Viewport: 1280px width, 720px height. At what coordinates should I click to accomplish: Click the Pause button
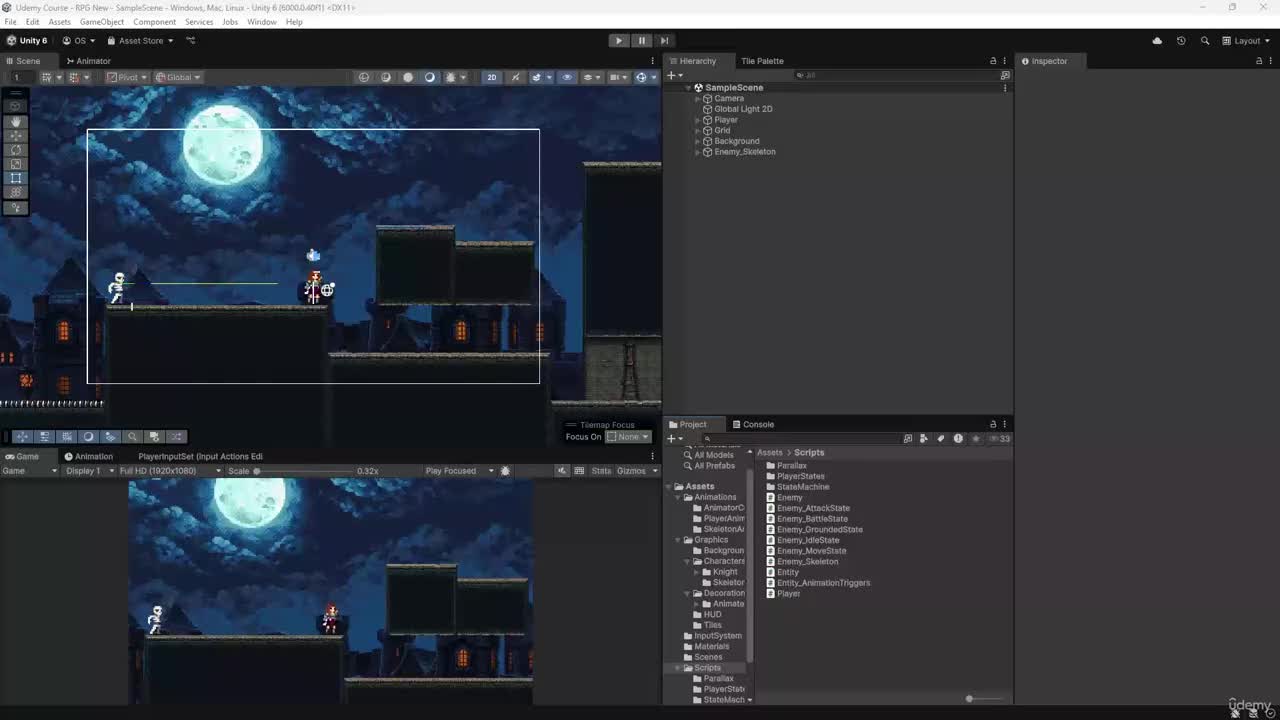pos(642,41)
